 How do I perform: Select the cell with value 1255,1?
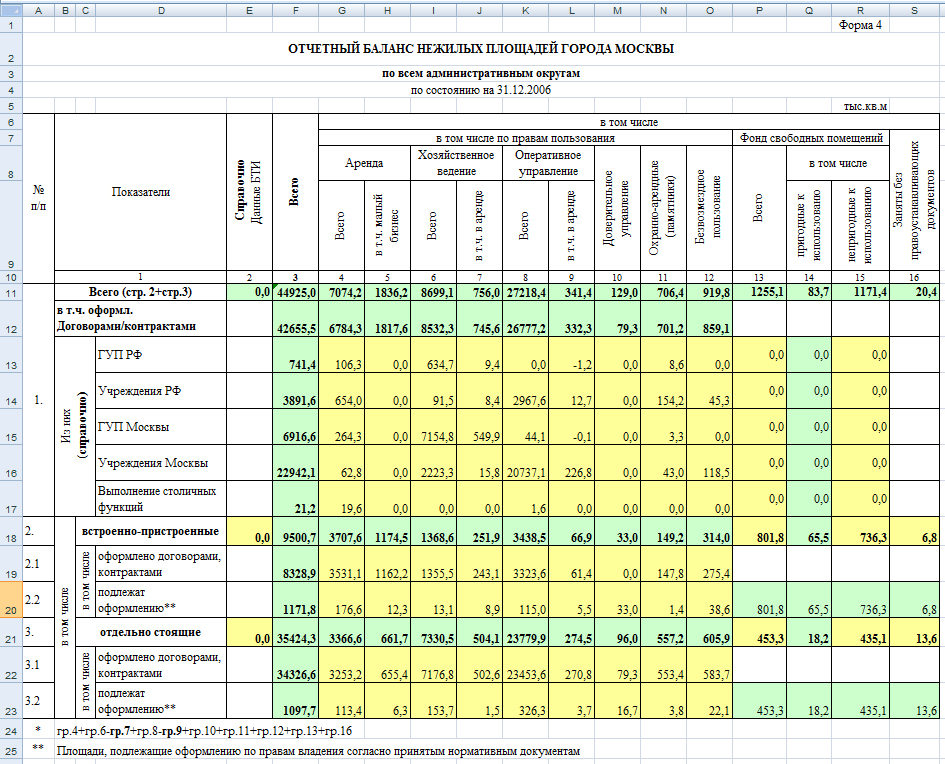coord(759,292)
